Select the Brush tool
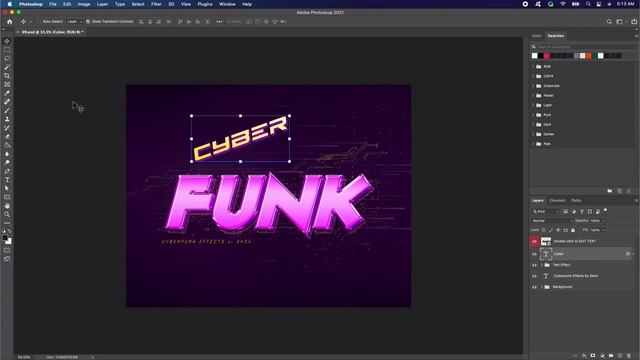640x360 pixels. coord(7,111)
